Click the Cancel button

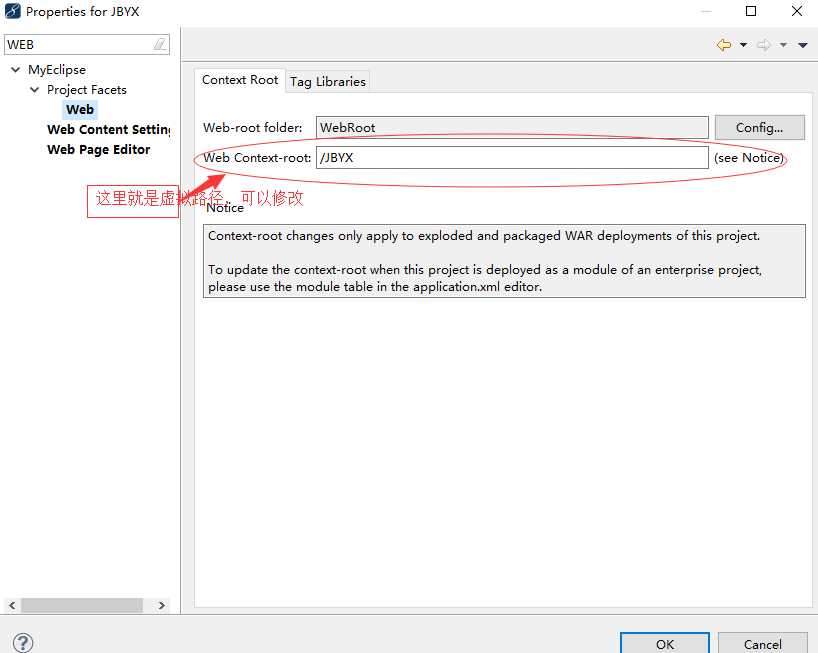pos(763,644)
